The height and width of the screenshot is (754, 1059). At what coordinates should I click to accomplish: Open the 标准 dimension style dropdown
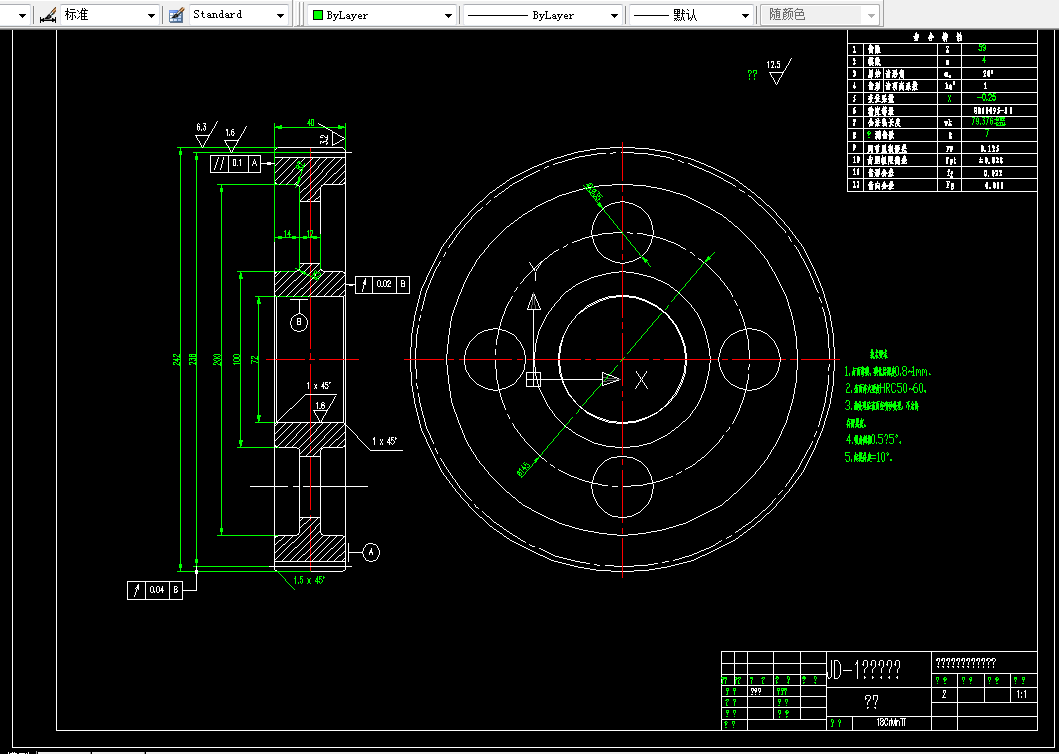110,14
